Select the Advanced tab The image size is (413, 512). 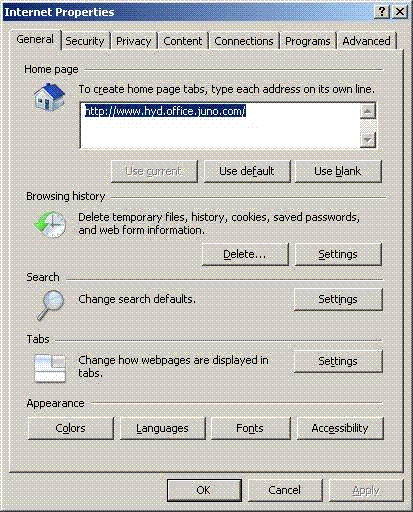coord(366,41)
